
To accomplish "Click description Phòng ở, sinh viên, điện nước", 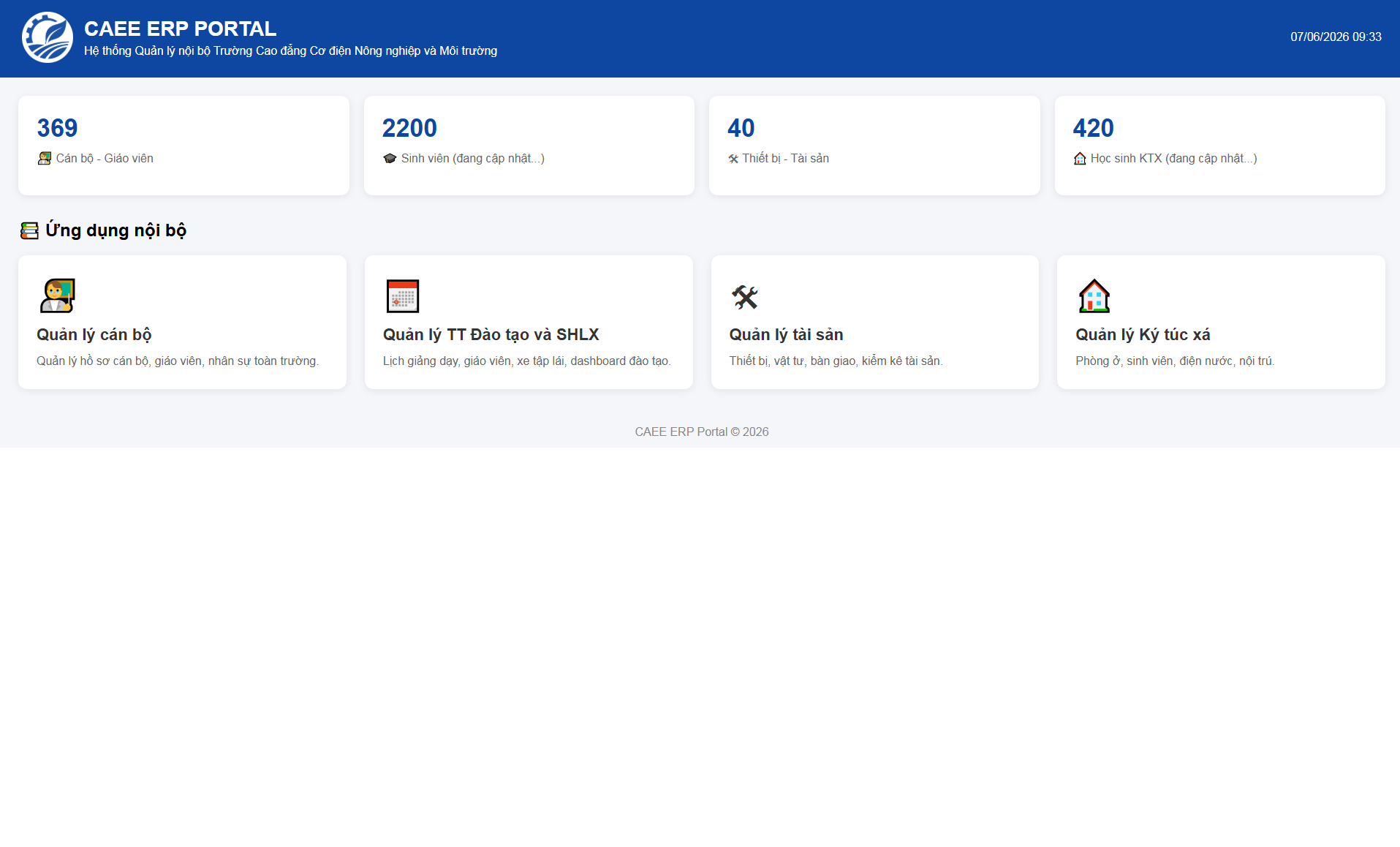I will tap(1175, 361).
